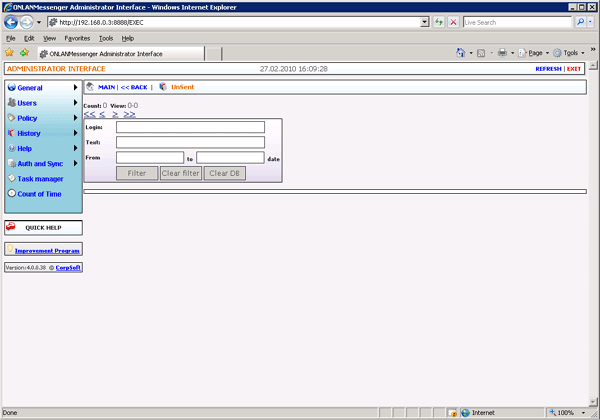Click the Login input field
The height and width of the screenshot is (420, 600).
[190, 127]
